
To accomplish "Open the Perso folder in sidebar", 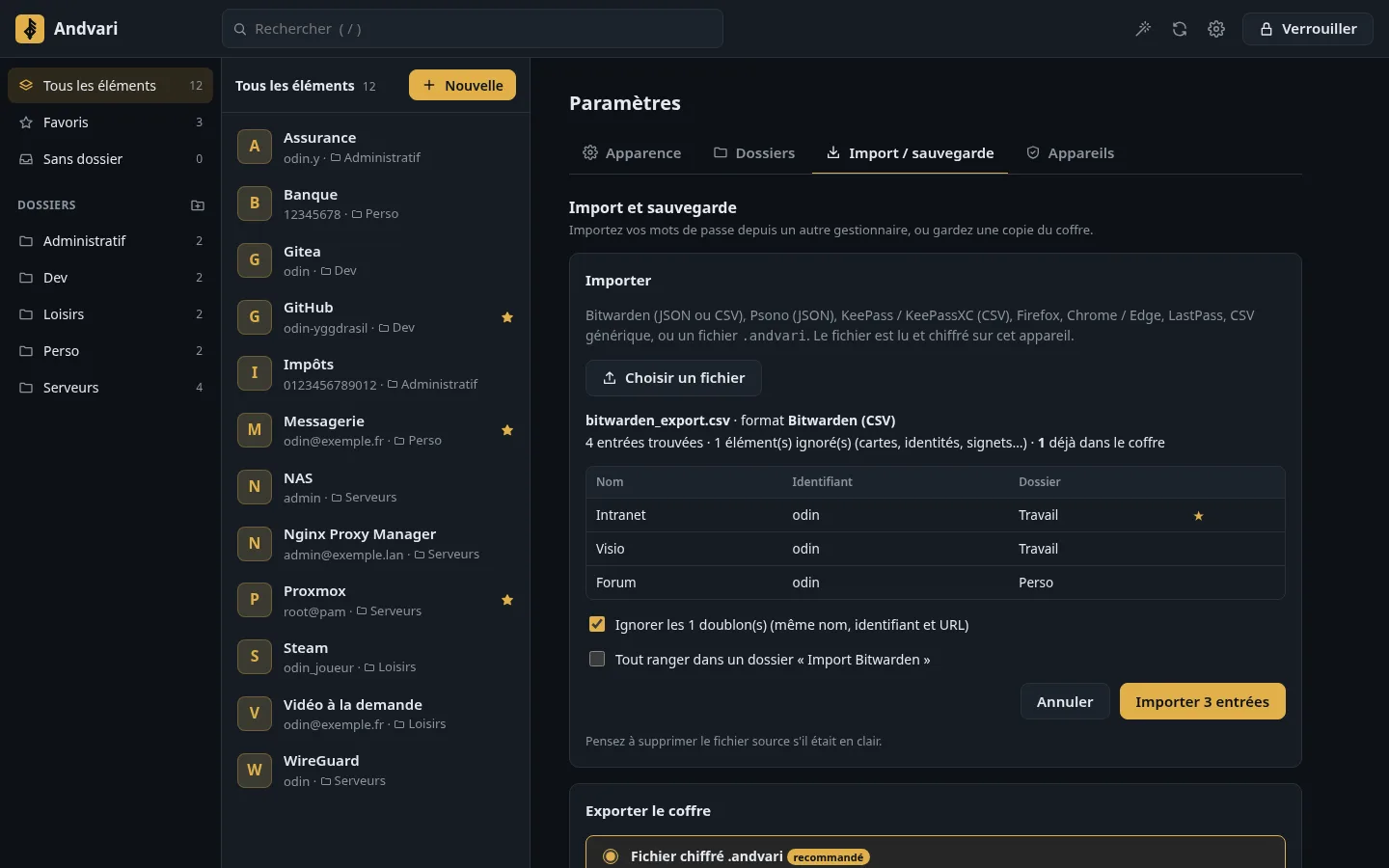I will (111, 351).
